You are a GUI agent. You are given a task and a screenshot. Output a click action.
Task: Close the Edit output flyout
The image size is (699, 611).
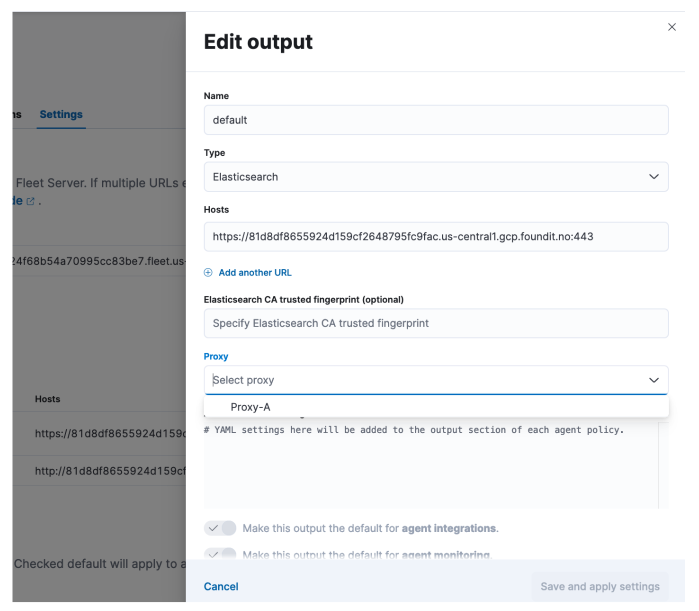(x=671, y=27)
